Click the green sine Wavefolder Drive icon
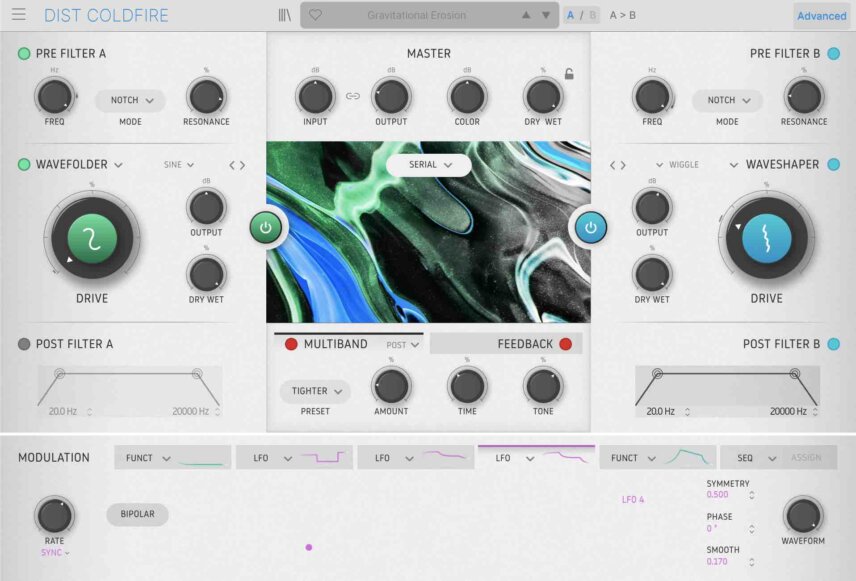 (92, 239)
